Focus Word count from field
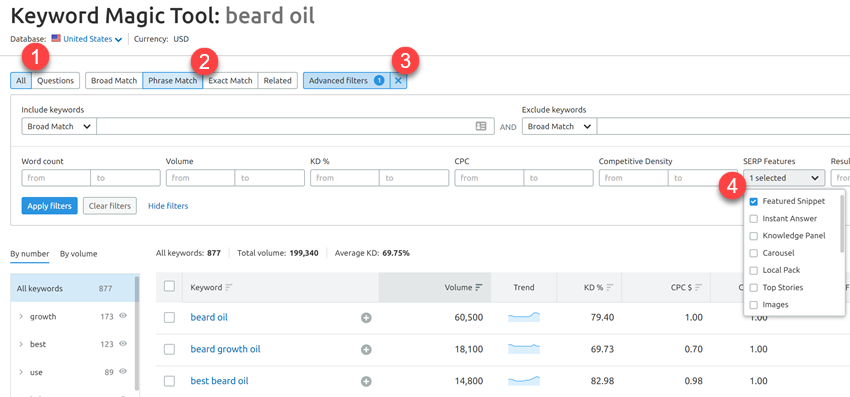This screenshot has height=397, width=850. [56, 178]
